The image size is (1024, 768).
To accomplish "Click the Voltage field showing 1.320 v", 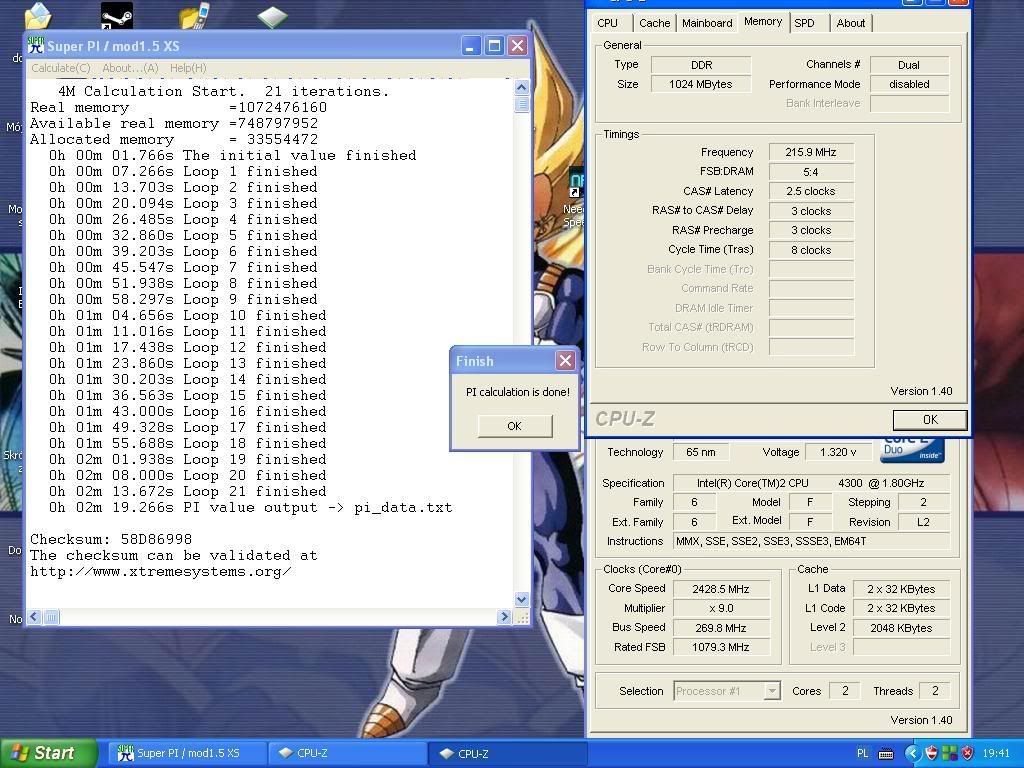I will click(x=839, y=452).
